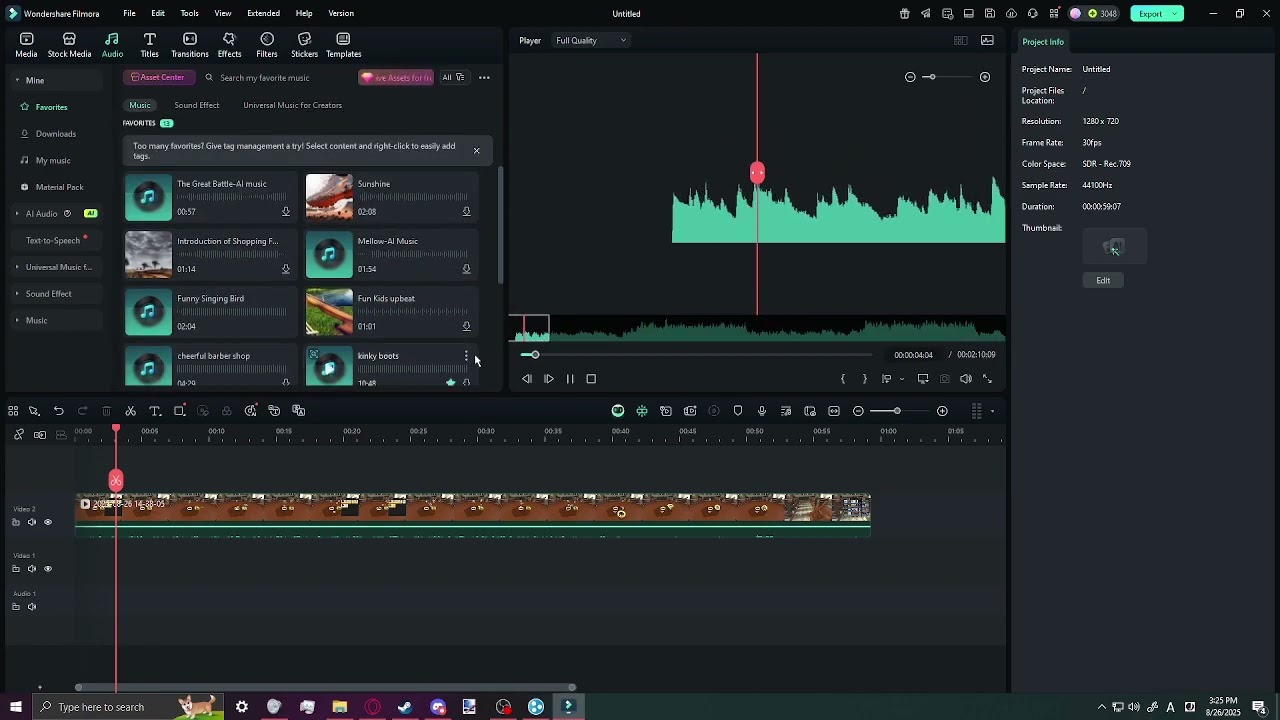
Task: Open the Titles panel
Action: point(150,45)
